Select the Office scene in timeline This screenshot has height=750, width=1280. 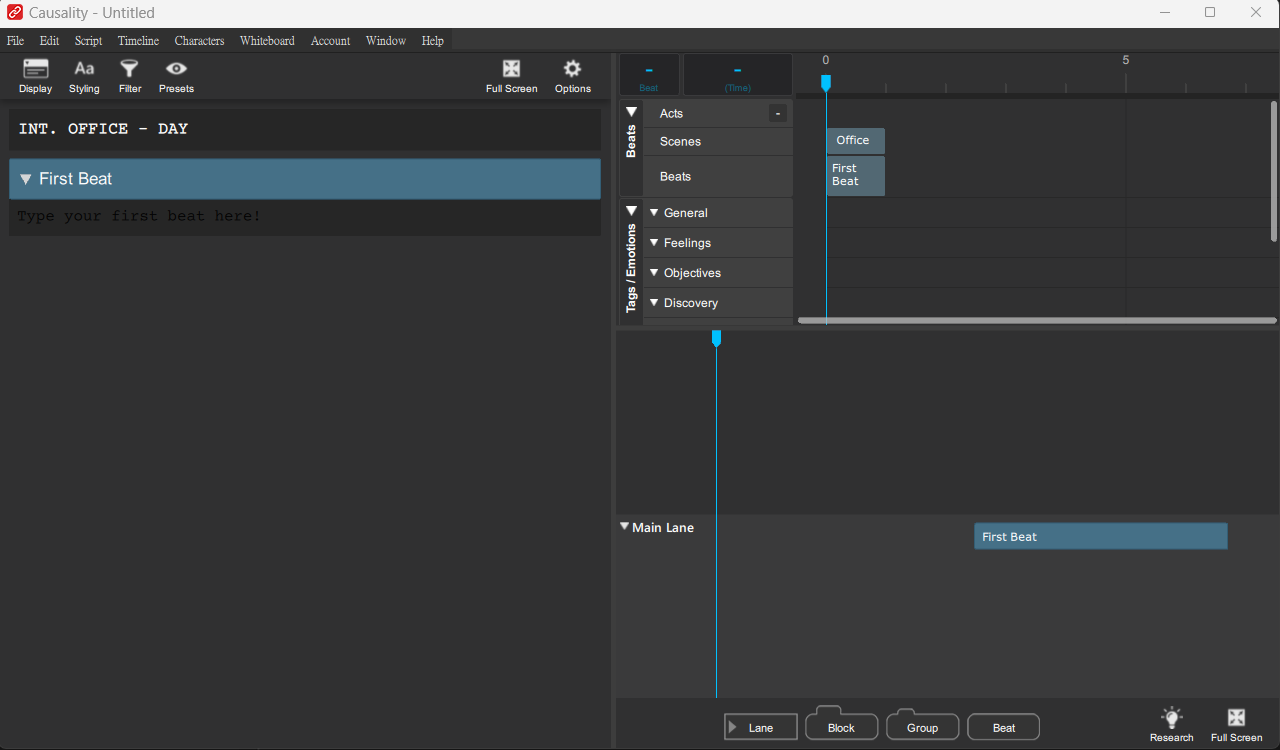[856, 141]
